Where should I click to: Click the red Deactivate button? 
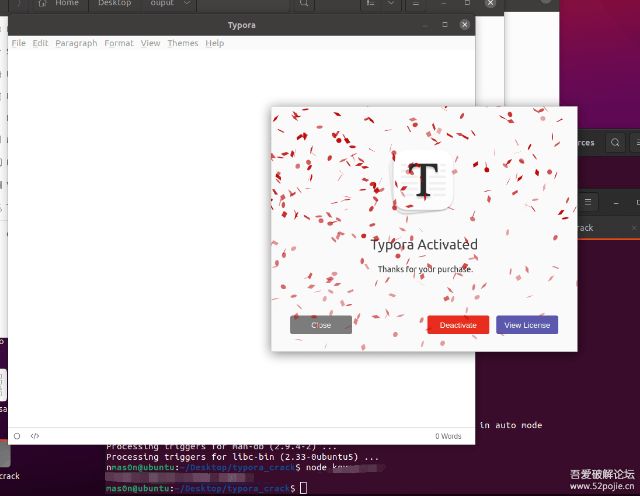tap(458, 325)
